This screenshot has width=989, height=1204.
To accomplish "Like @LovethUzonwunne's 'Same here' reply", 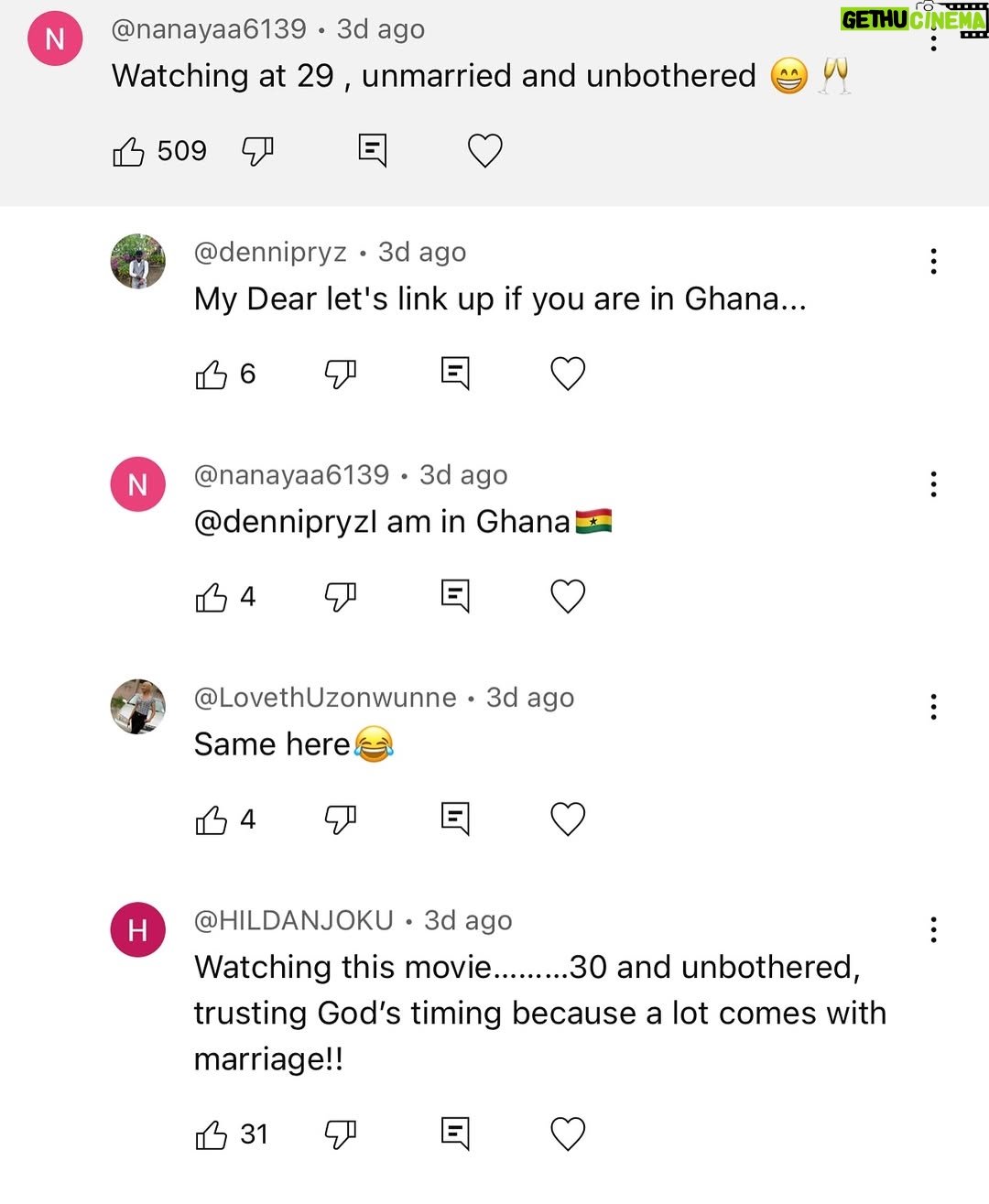I will pos(212,819).
